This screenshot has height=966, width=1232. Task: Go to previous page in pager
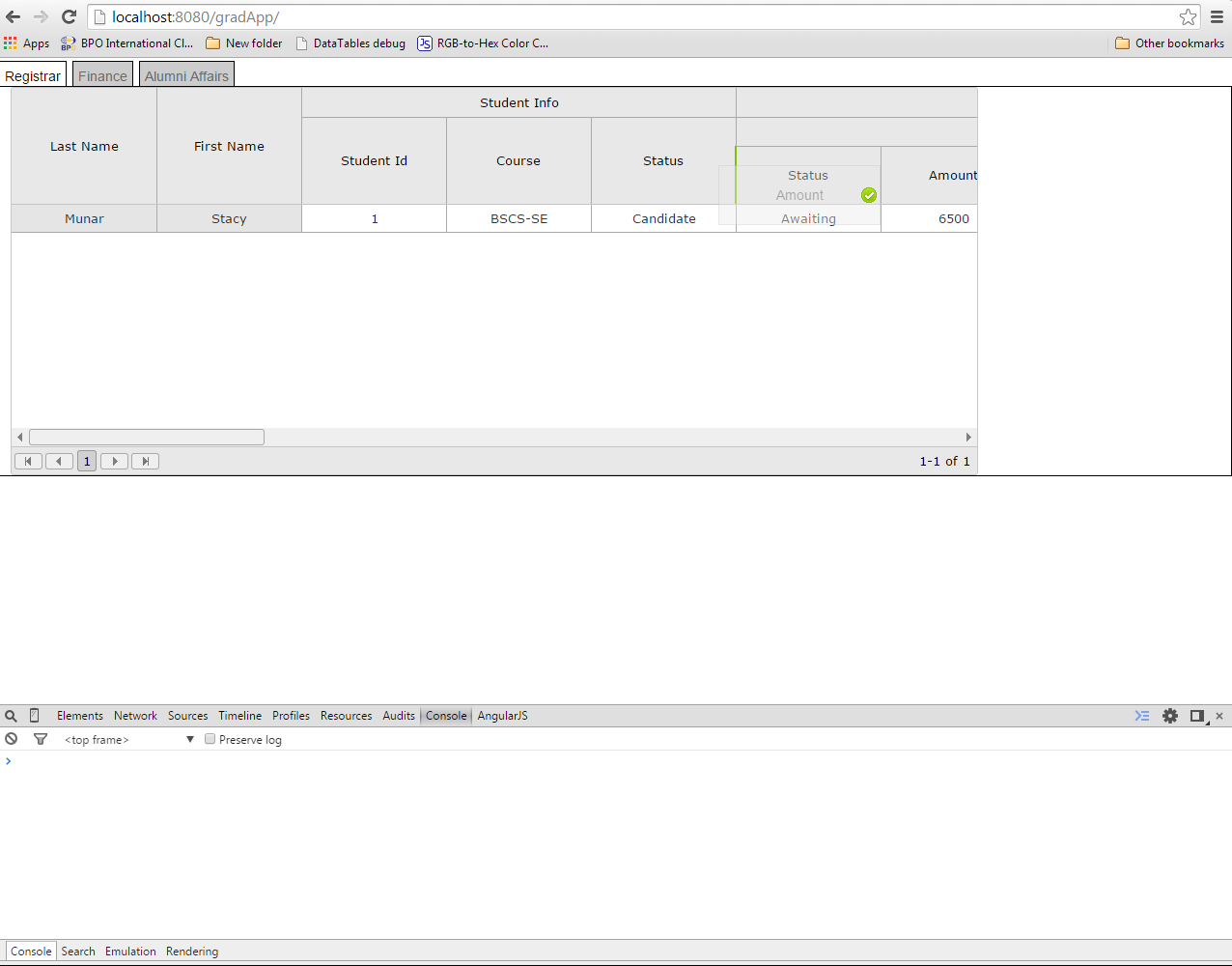59,461
